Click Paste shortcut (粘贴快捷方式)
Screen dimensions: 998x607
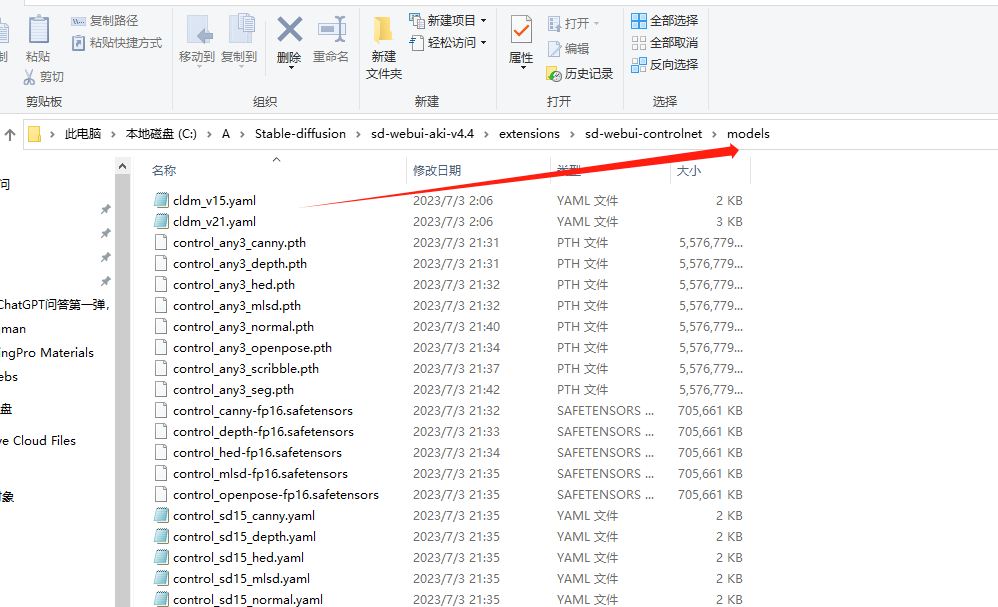coord(116,42)
